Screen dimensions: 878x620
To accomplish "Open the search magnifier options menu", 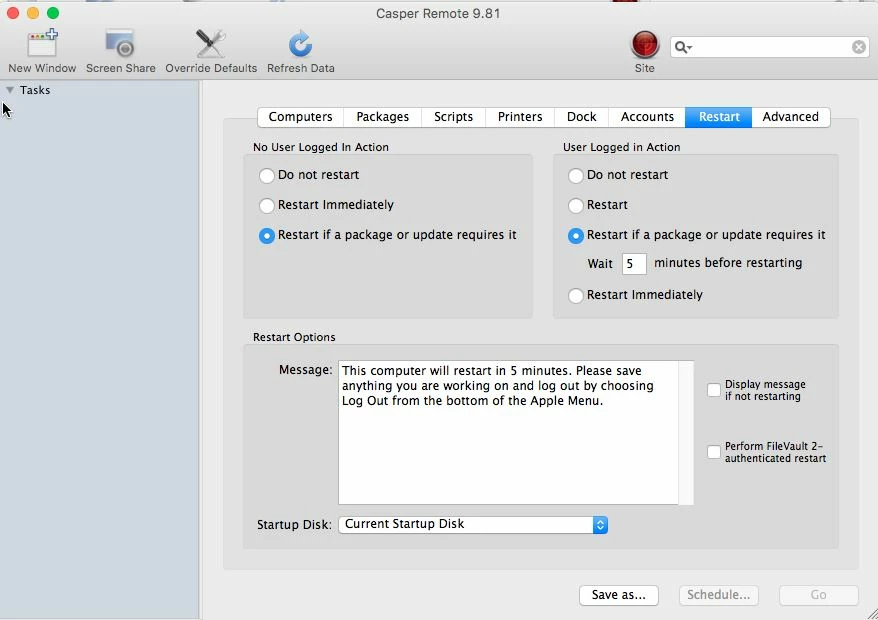I will (683, 47).
